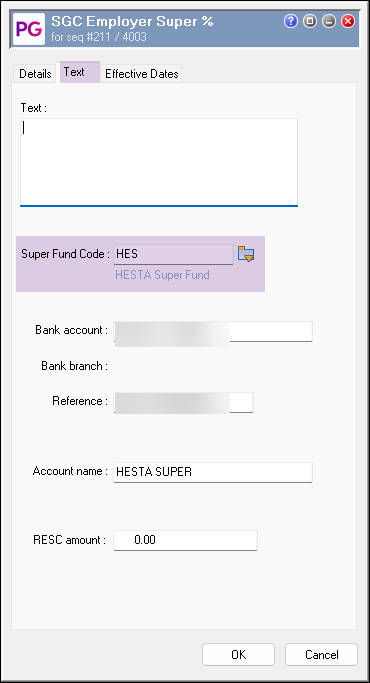
Task: Click the 'Bank branch :' label
Action: pyautogui.click(x=75, y=366)
